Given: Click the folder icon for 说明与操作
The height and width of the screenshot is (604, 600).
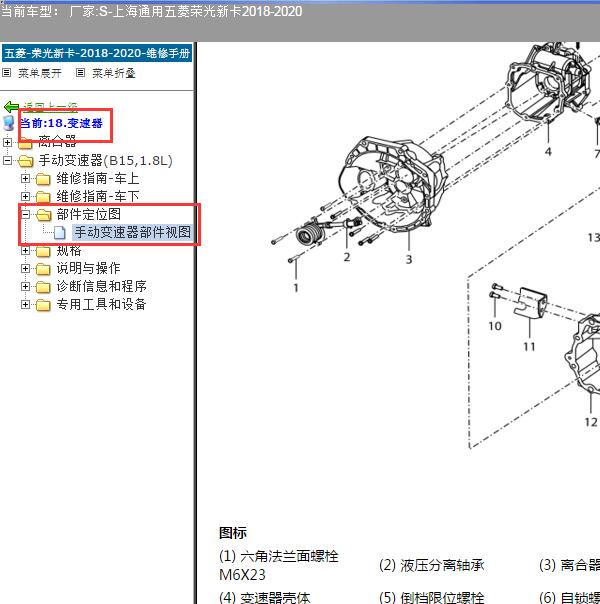Looking at the screenshot, I should click(x=43, y=269).
